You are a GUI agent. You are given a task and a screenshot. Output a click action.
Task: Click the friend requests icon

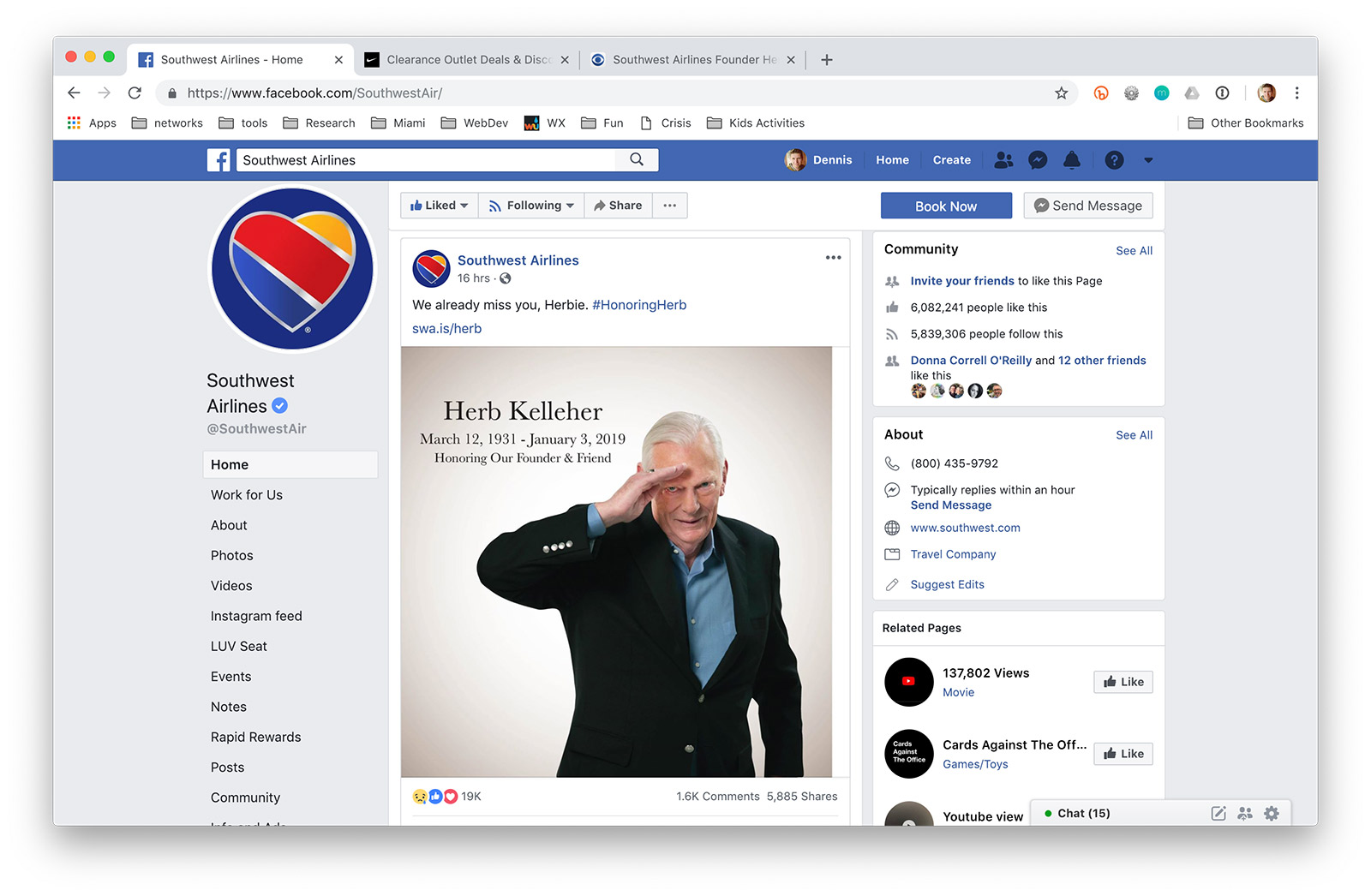pyautogui.click(x=1003, y=160)
